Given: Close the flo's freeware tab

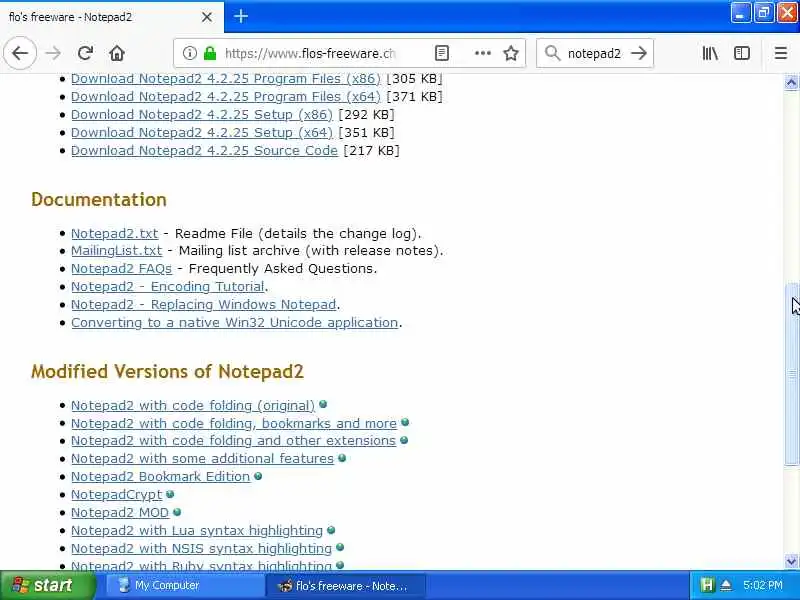Looking at the screenshot, I should coord(207,17).
